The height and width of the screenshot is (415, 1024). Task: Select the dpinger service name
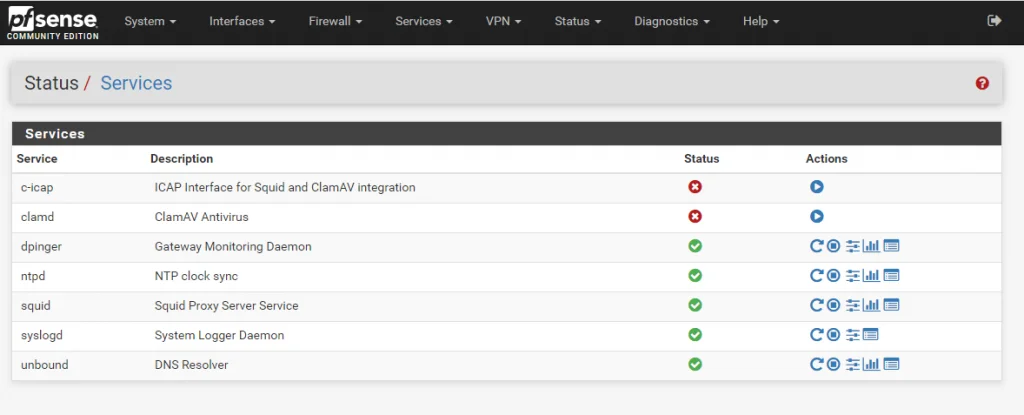(x=41, y=246)
